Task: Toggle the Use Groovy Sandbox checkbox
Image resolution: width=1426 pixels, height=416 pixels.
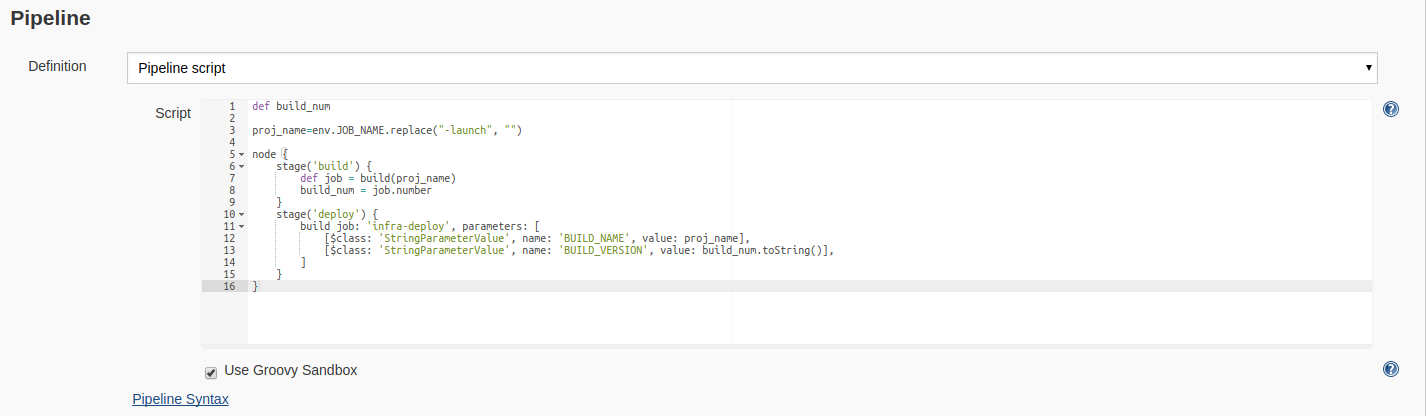Action: (x=211, y=372)
